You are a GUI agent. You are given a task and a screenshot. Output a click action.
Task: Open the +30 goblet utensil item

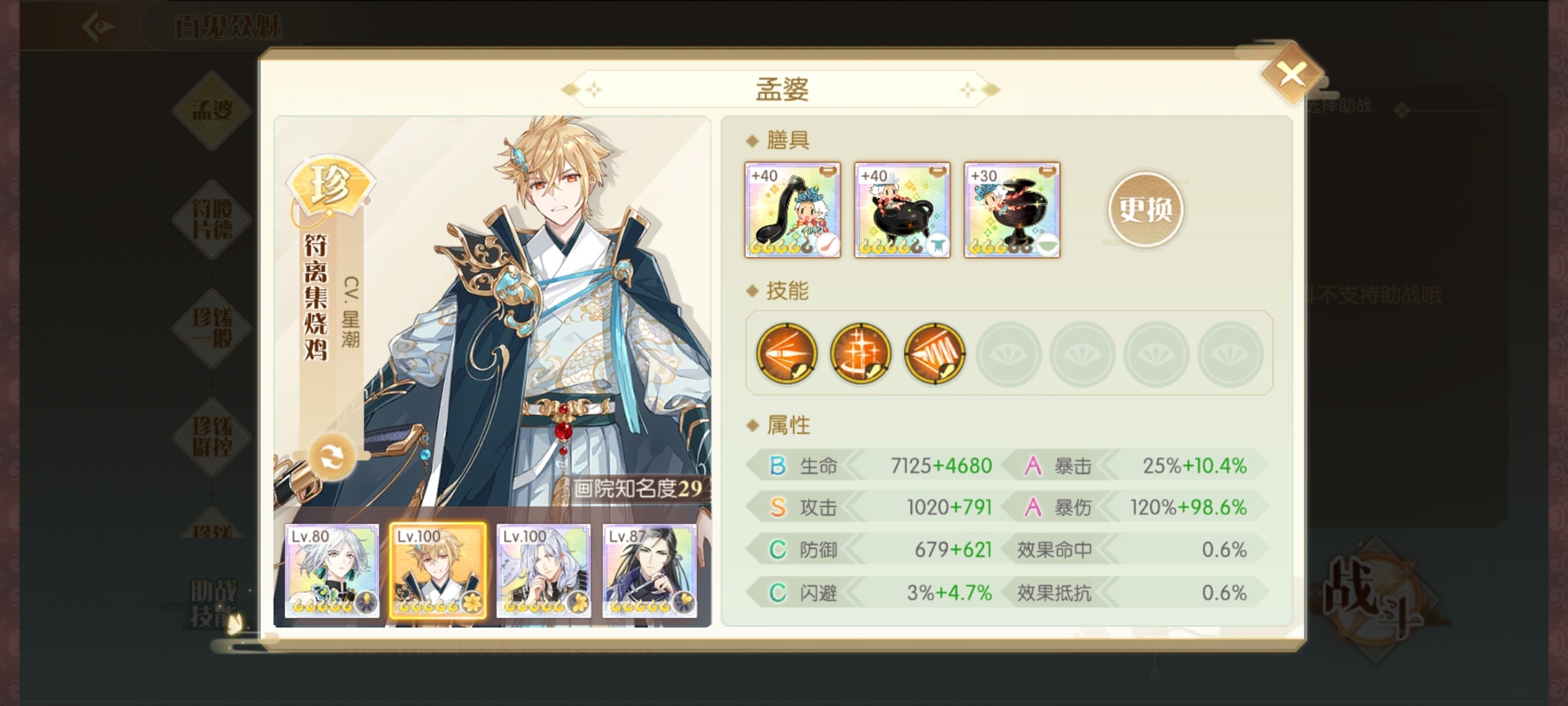[1012, 210]
